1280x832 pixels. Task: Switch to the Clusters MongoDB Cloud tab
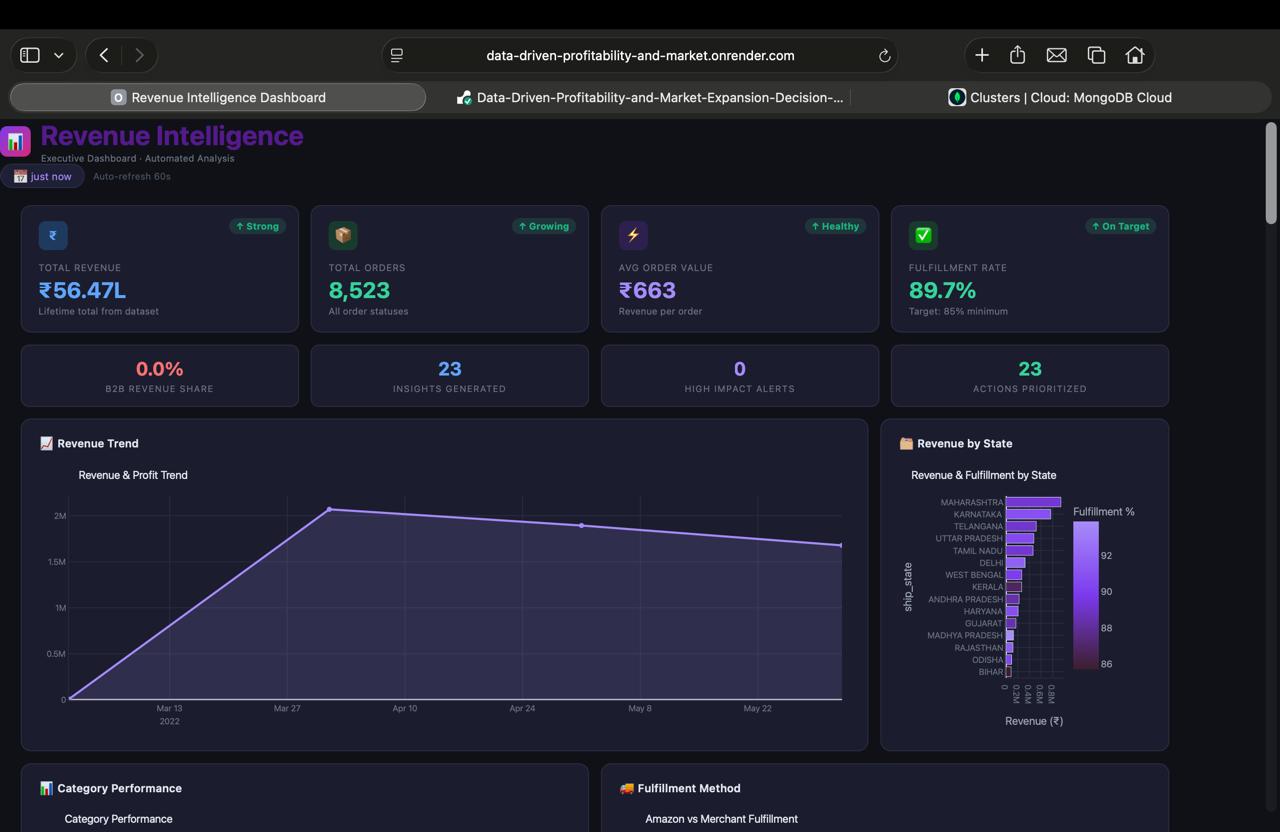tap(1060, 97)
